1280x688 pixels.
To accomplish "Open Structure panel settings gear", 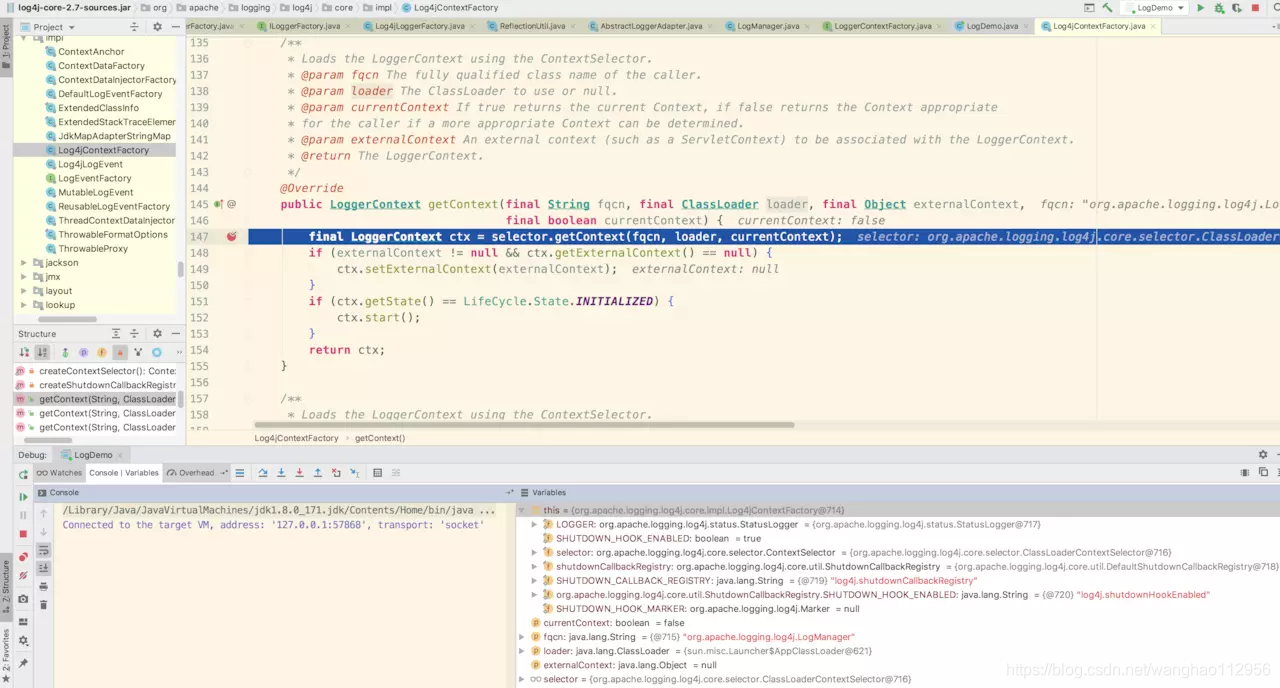I will pyautogui.click(x=157, y=333).
